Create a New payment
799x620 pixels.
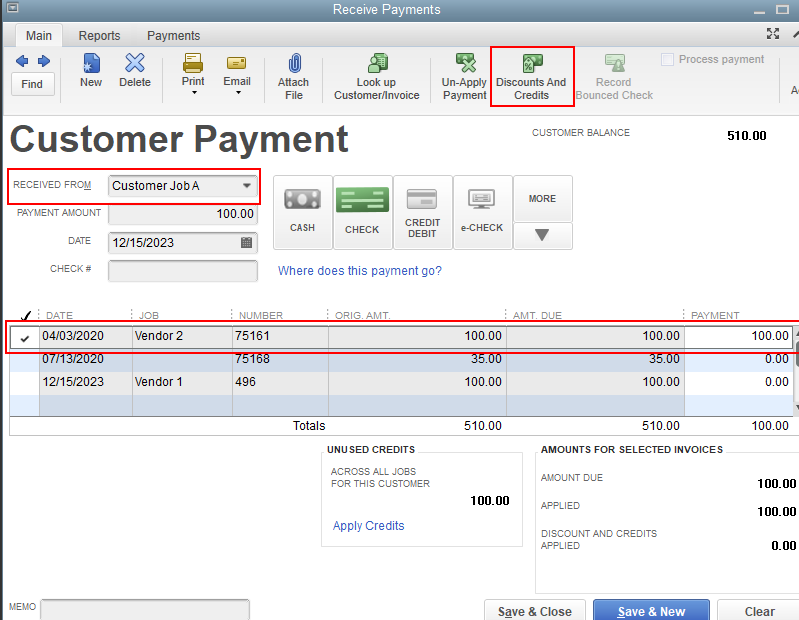pyautogui.click(x=91, y=70)
